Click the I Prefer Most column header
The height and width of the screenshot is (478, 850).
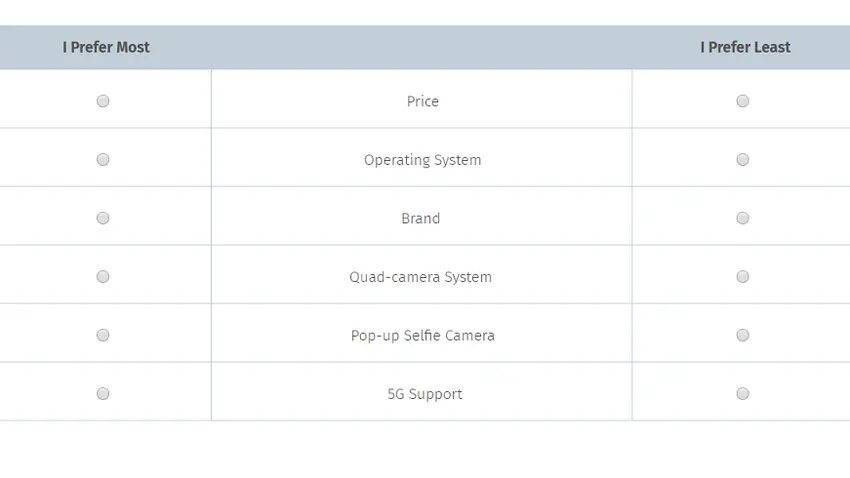106,47
